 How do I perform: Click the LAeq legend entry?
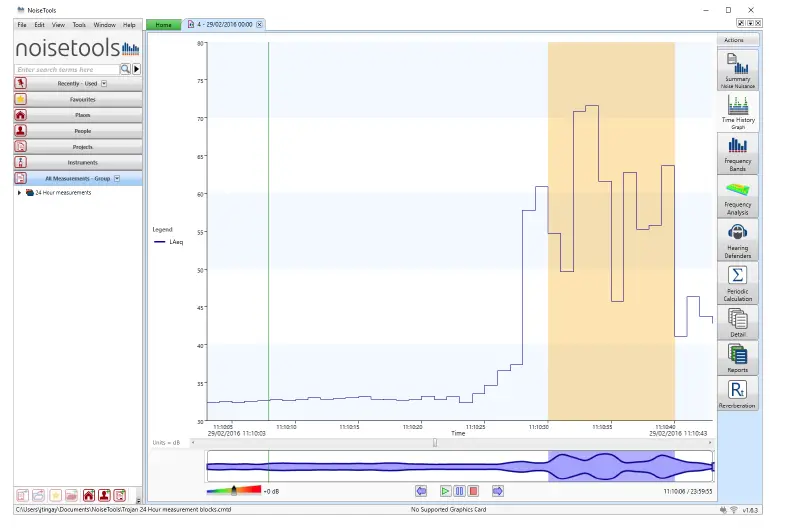[169, 242]
